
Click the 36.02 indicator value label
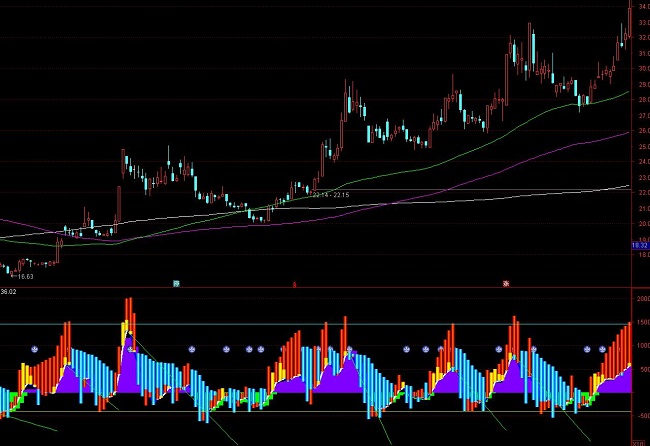9,292
